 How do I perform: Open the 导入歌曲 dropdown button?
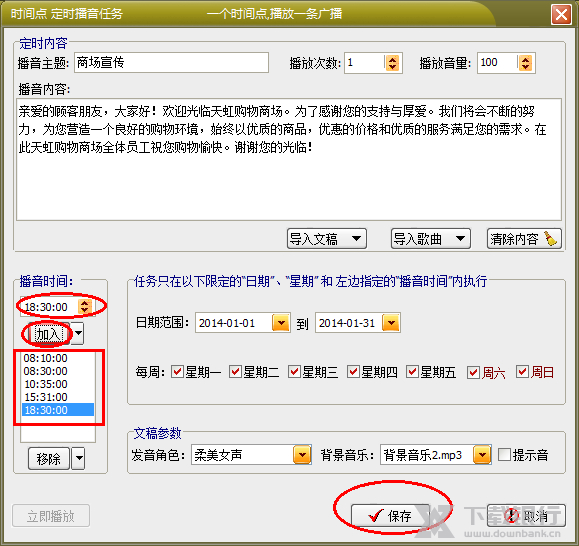pos(431,238)
